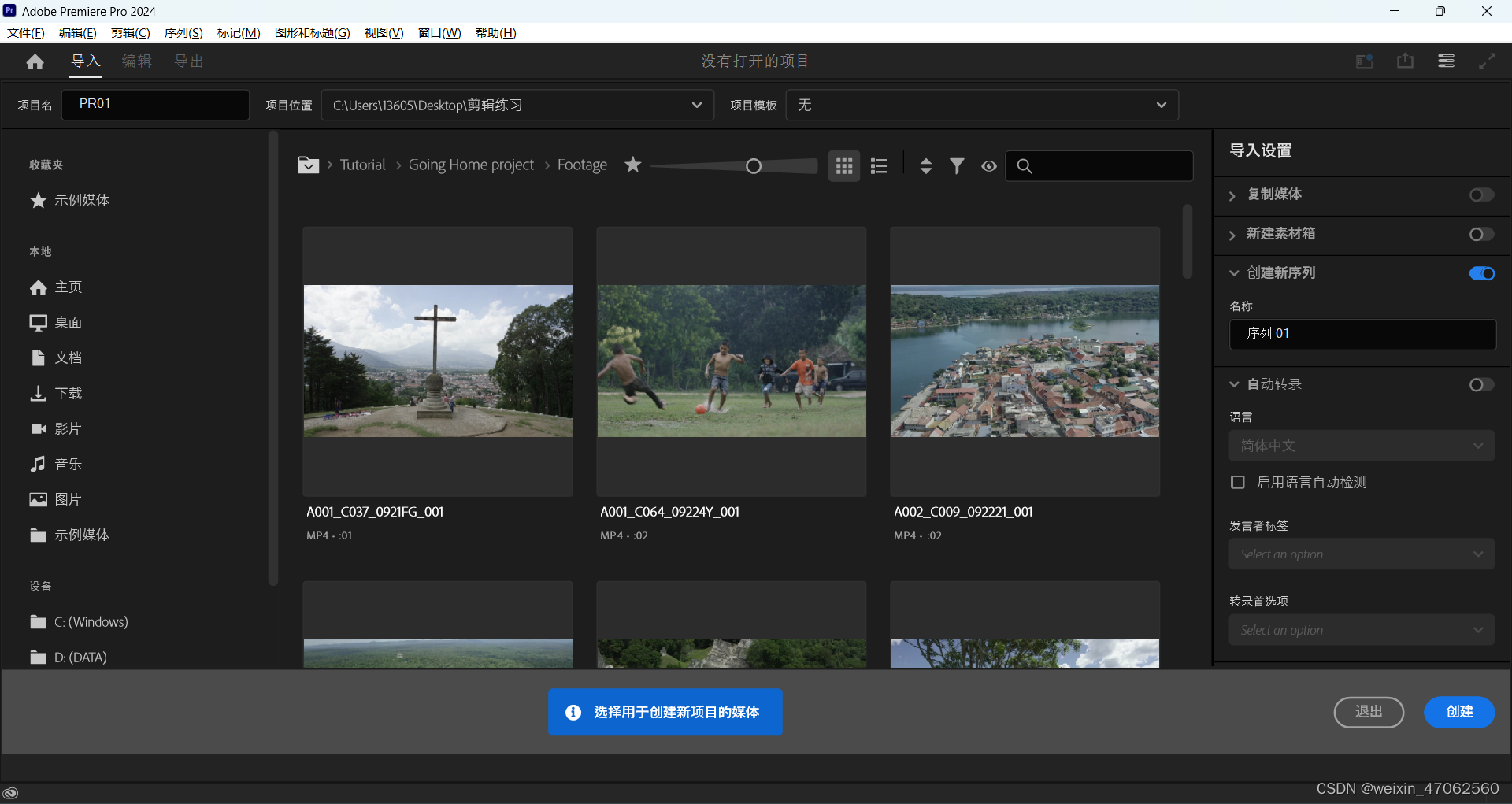This screenshot has height=804, width=1512.
Task: Open the 项目位置 path dropdown
Action: click(517, 105)
